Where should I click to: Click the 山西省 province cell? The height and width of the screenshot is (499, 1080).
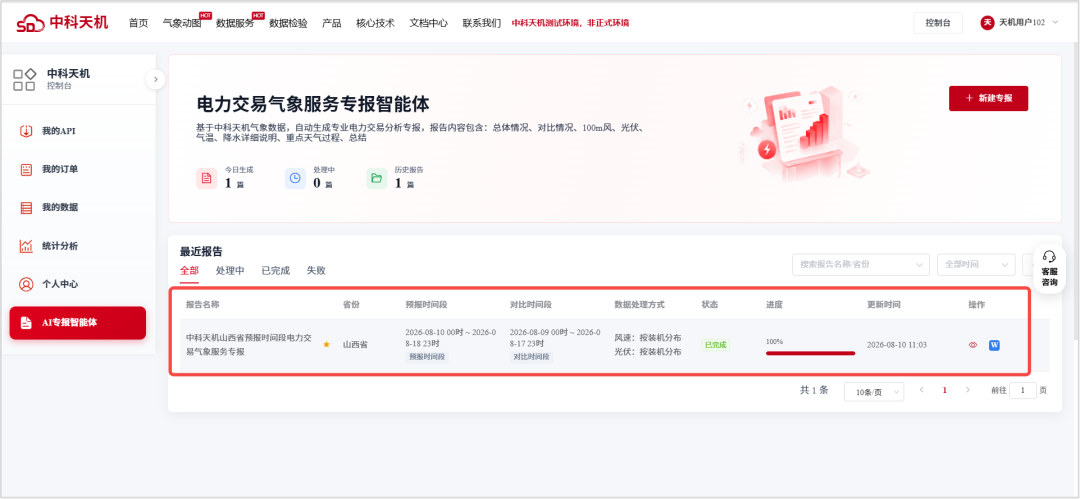tap(355, 344)
